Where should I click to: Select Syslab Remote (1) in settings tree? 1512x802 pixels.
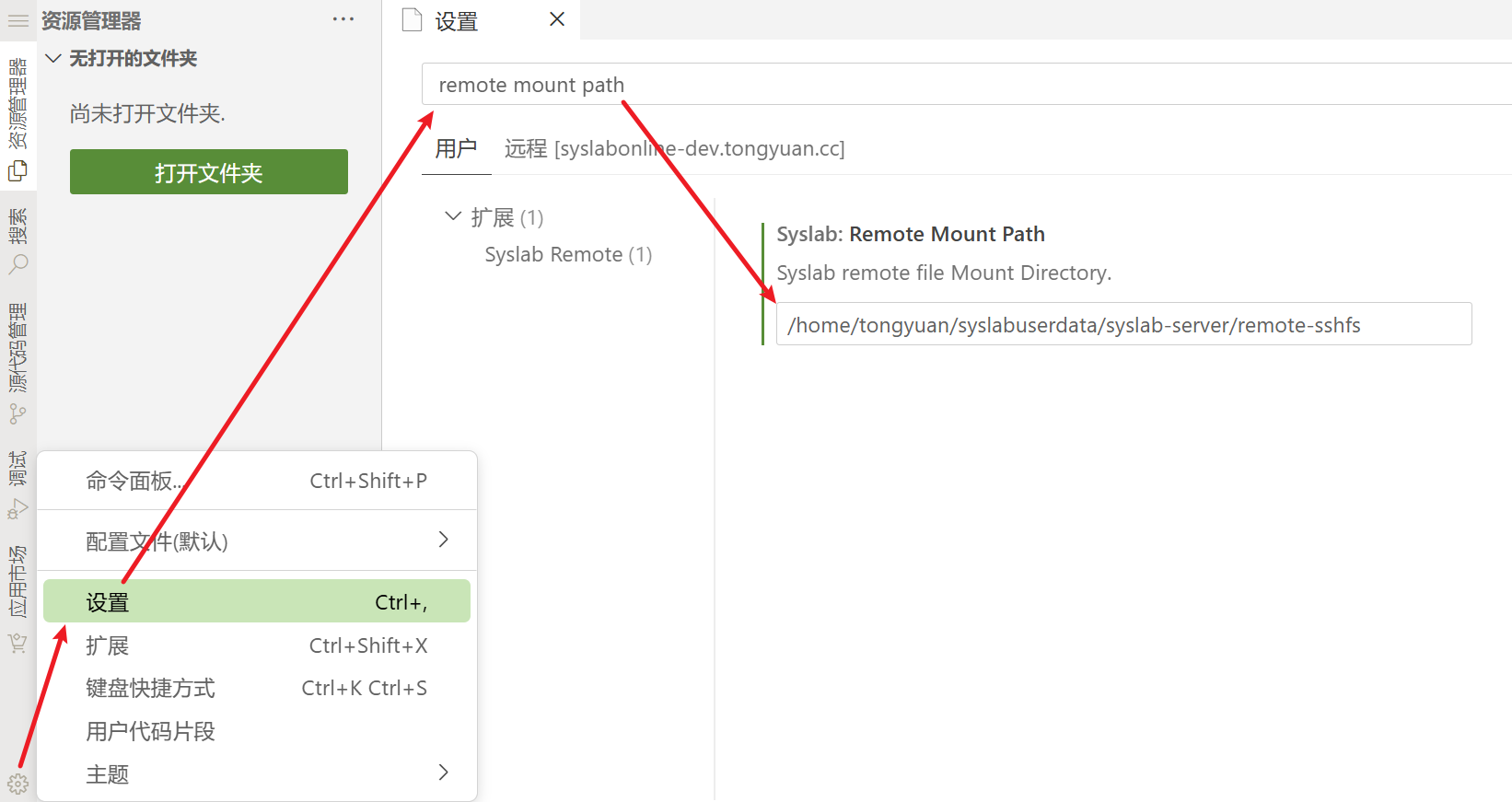(568, 255)
